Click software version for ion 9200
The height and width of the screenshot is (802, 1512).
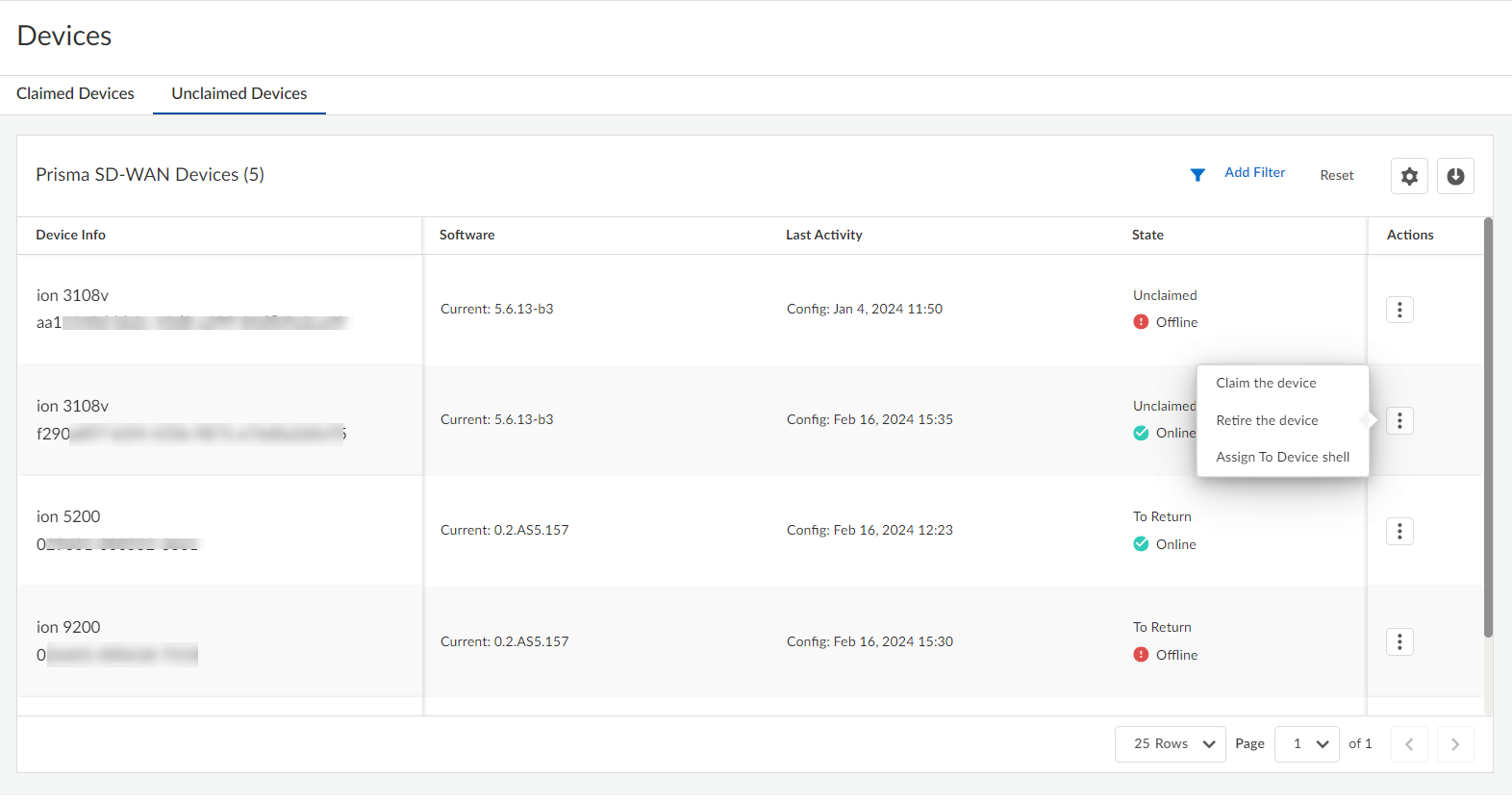click(x=505, y=641)
